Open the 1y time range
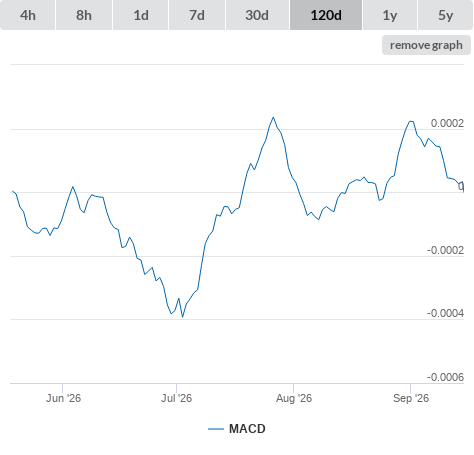 pyautogui.click(x=390, y=15)
